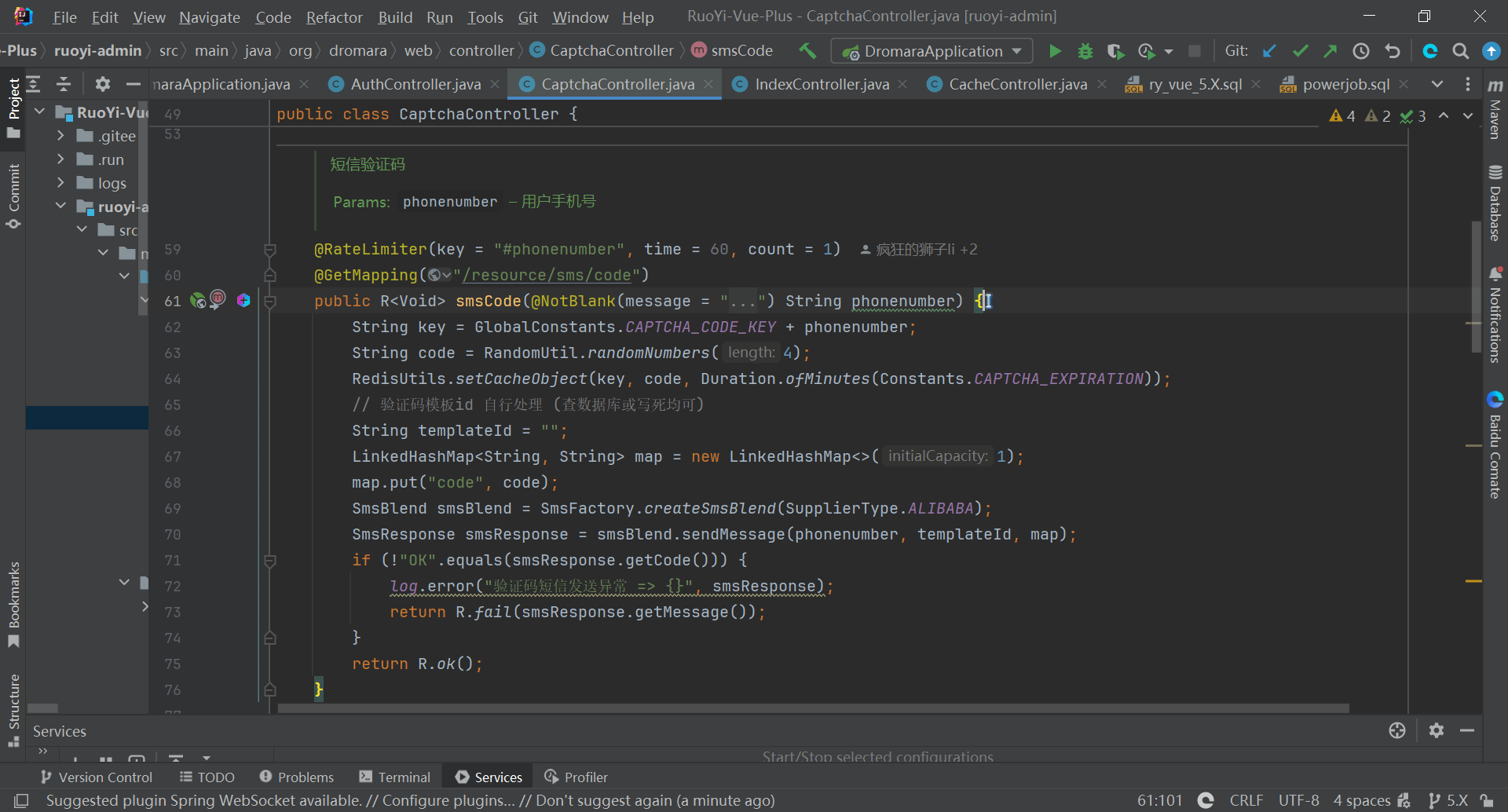Viewport: 1508px width, 812px height.
Task: Open the DromaraApplication run configuration dropdown
Action: tap(932, 51)
